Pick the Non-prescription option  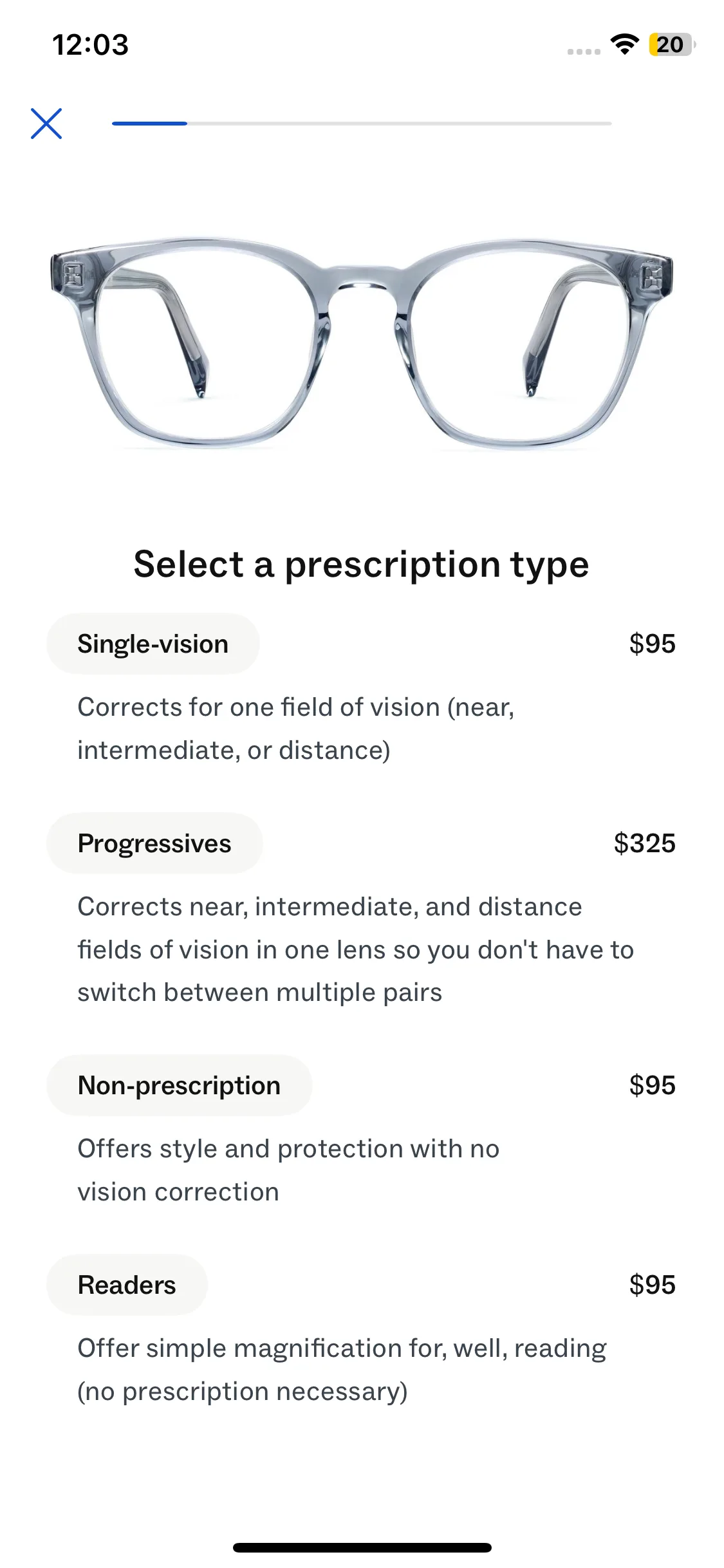point(179,1085)
